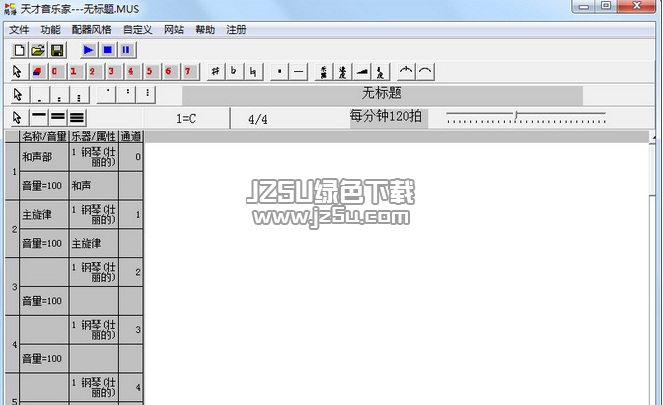This screenshot has height=405, width=663.
Task: Click track 2's 音量=100 volume cell
Action: tap(44, 244)
